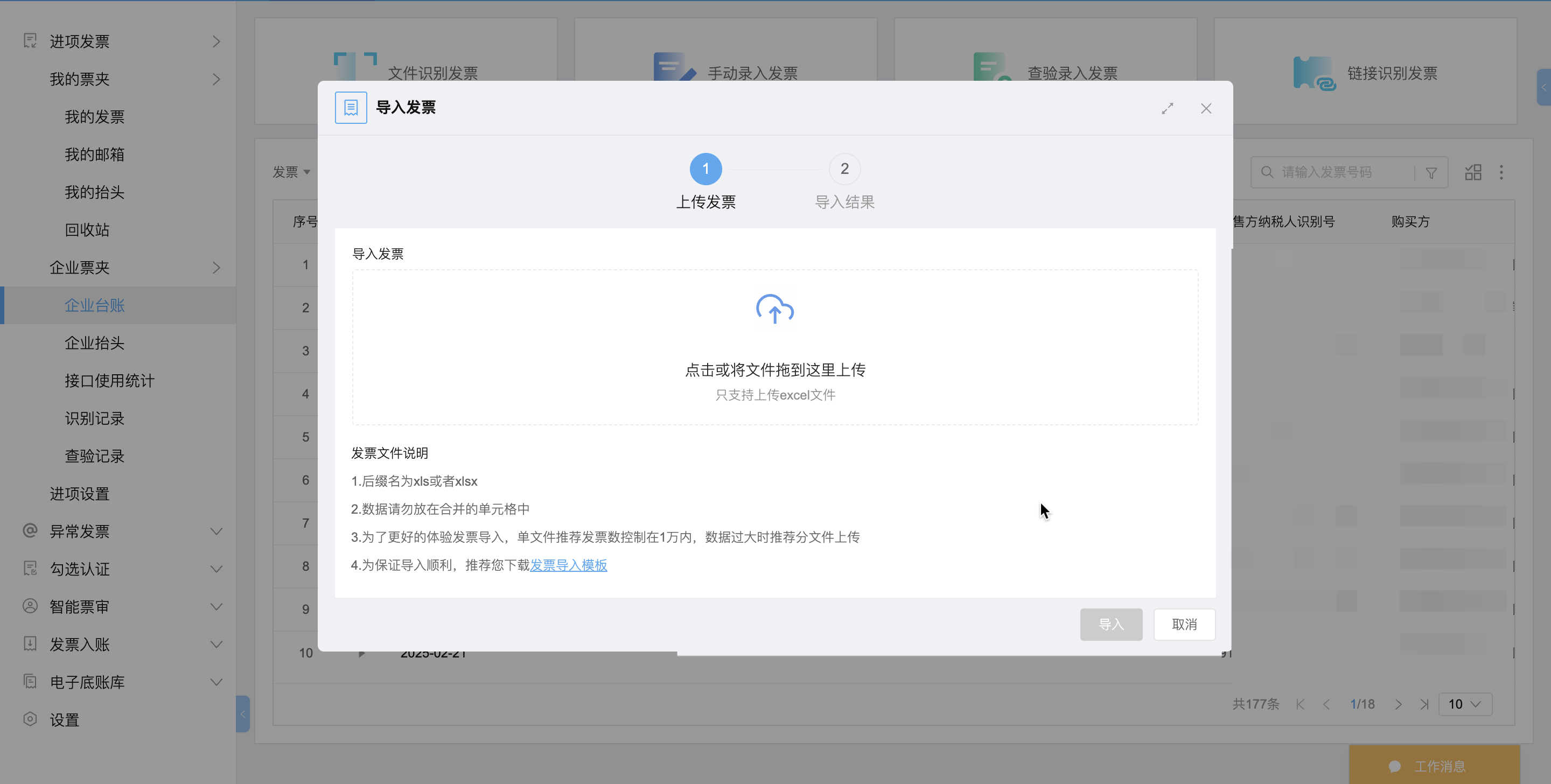Viewport: 1551px width, 784px height.
Task: Select step 2 导入结果
Action: pos(844,181)
